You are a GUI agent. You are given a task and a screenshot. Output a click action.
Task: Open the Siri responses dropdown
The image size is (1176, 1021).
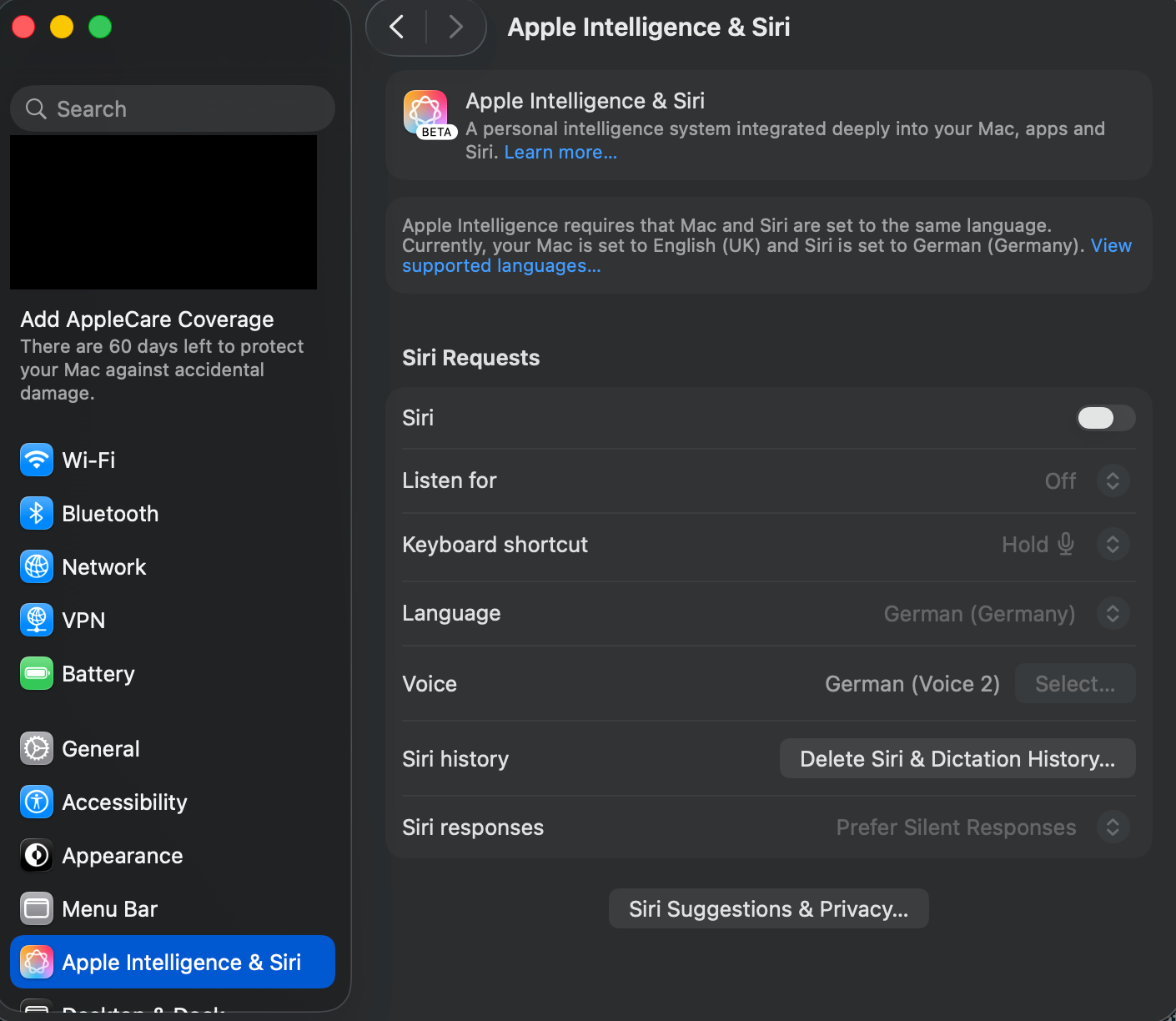(1113, 827)
